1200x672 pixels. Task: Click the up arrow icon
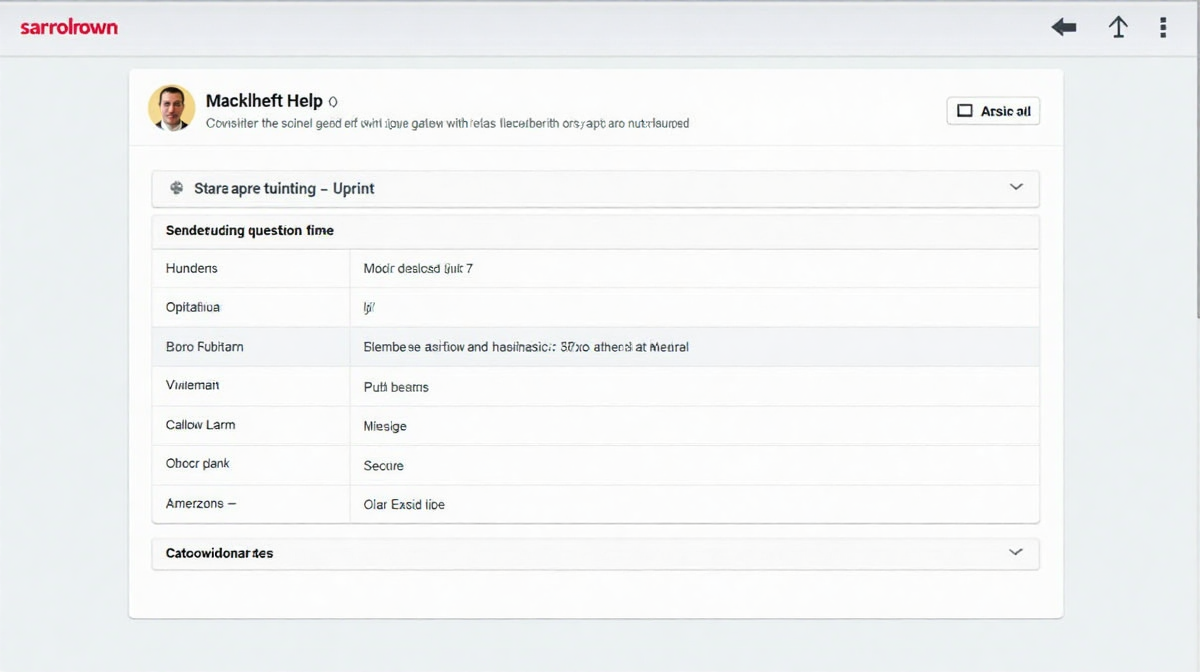1118,28
